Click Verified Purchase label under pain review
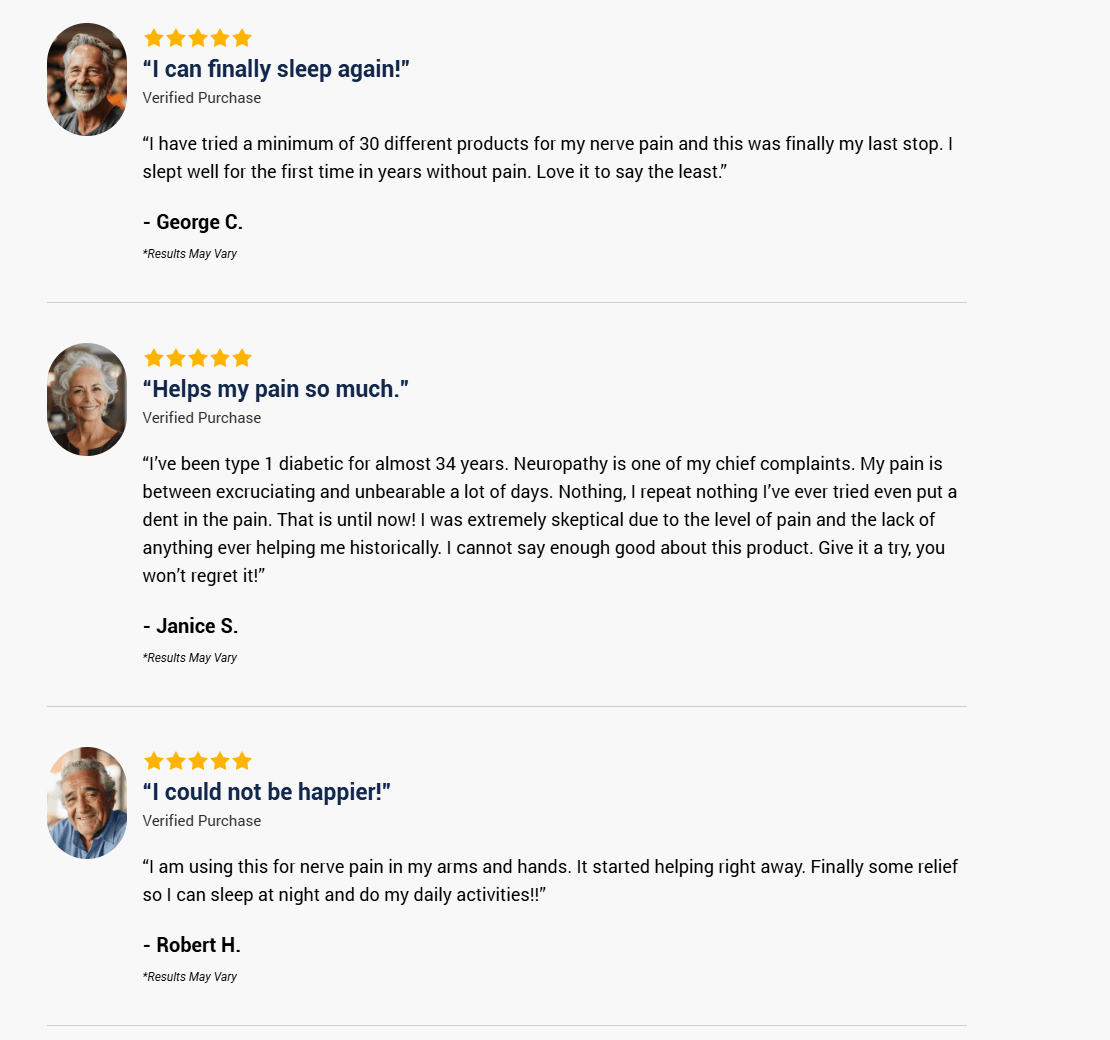The height and width of the screenshot is (1040, 1110). [x=202, y=418]
